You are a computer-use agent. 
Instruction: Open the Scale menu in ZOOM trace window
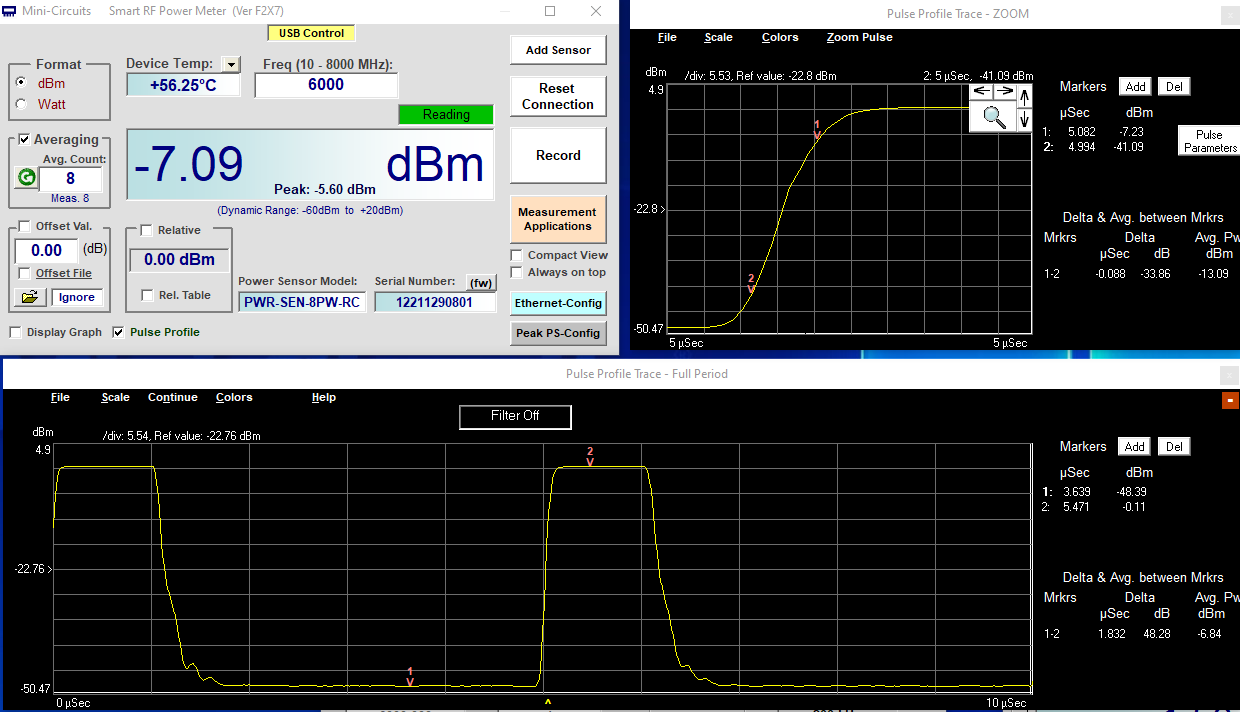[x=718, y=37]
